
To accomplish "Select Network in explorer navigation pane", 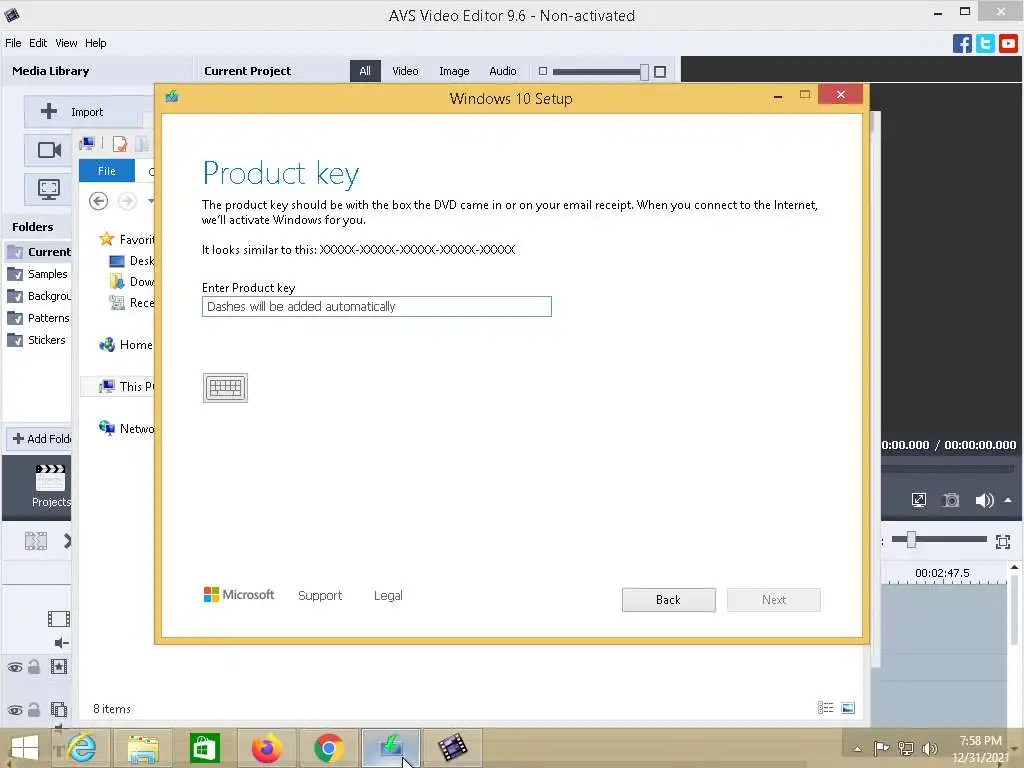I will pyautogui.click(x=127, y=428).
